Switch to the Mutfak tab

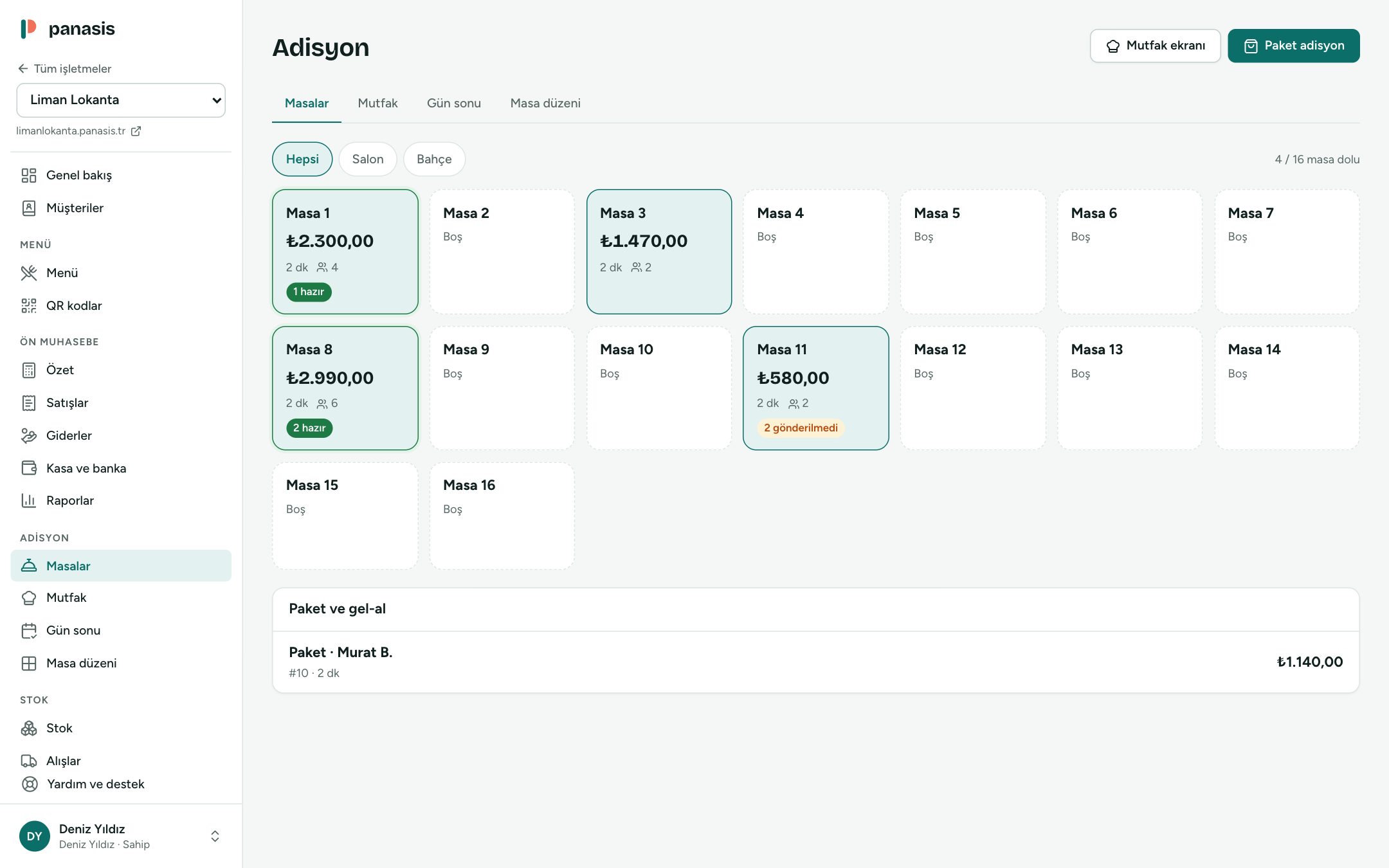pyautogui.click(x=377, y=104)
